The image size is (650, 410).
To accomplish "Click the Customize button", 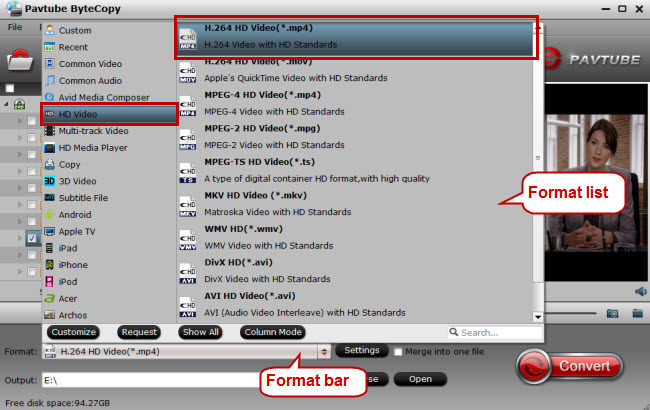I will [73, 332].
